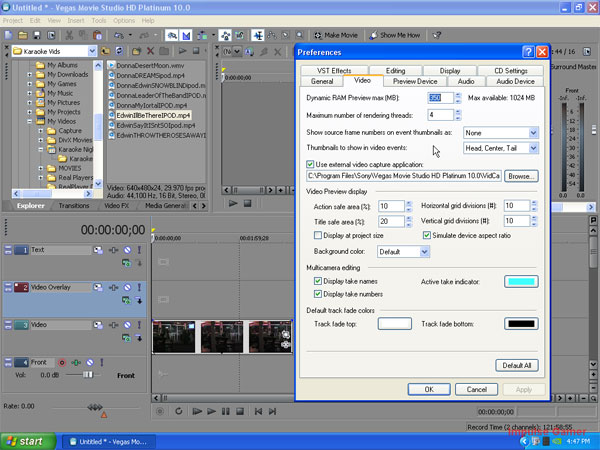Image resolution: width=600 pixels, height=450 pixels.
Task: Enable Display at project size checkbox
Action: click(x=318, y=235)
